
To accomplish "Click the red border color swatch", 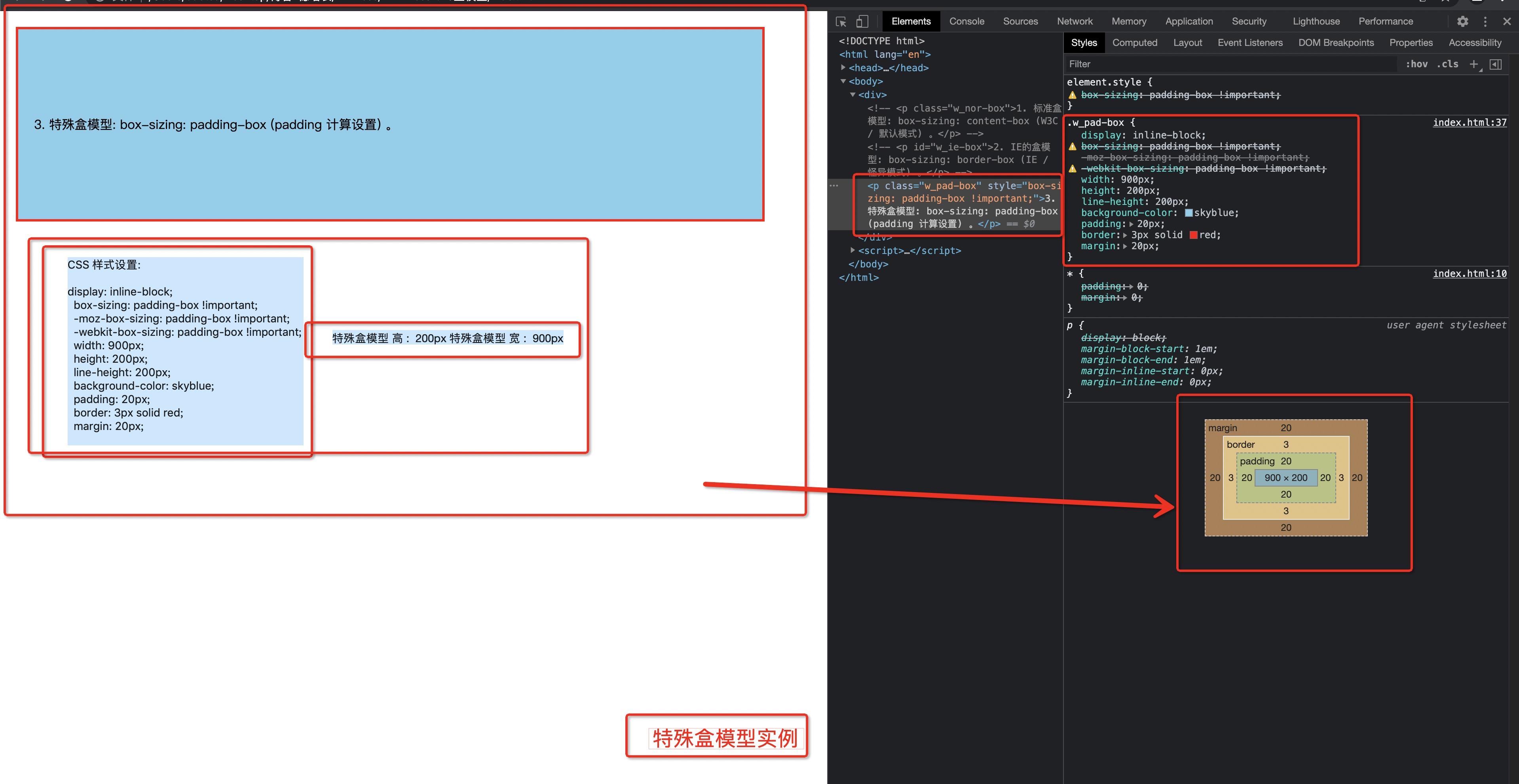I will point(1194,235).
